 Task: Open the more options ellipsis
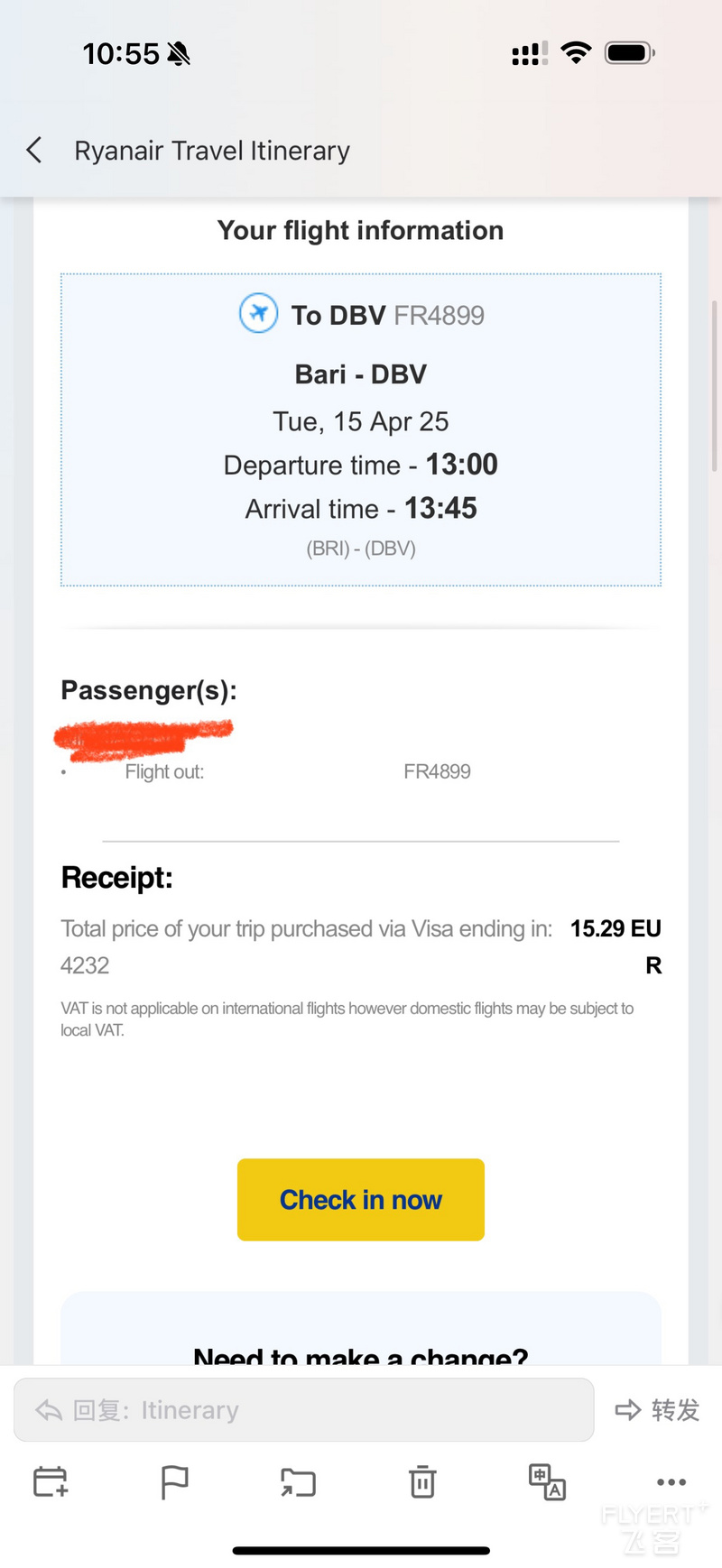pos(671,1481)
